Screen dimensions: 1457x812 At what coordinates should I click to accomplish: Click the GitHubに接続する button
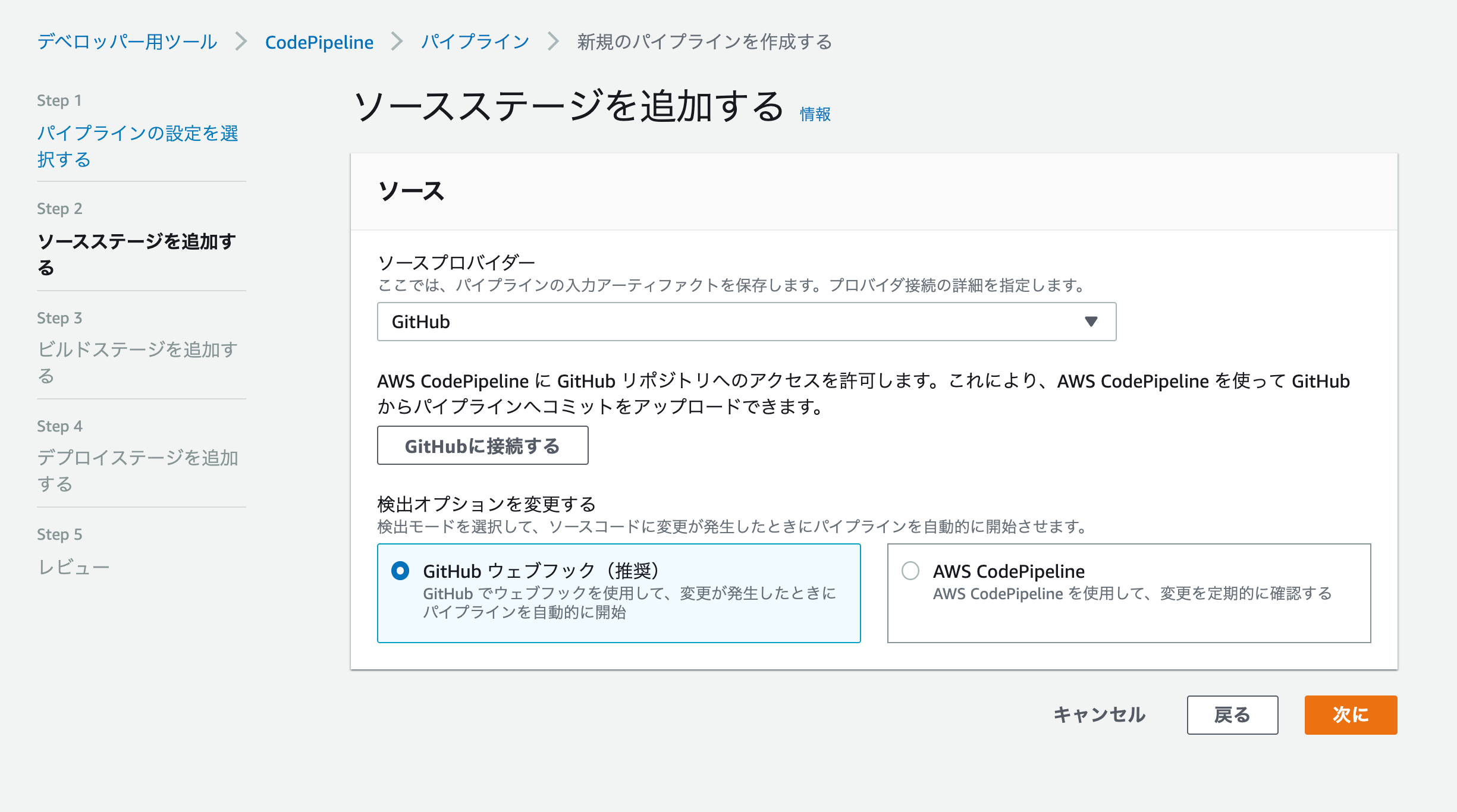coord(482,445)
